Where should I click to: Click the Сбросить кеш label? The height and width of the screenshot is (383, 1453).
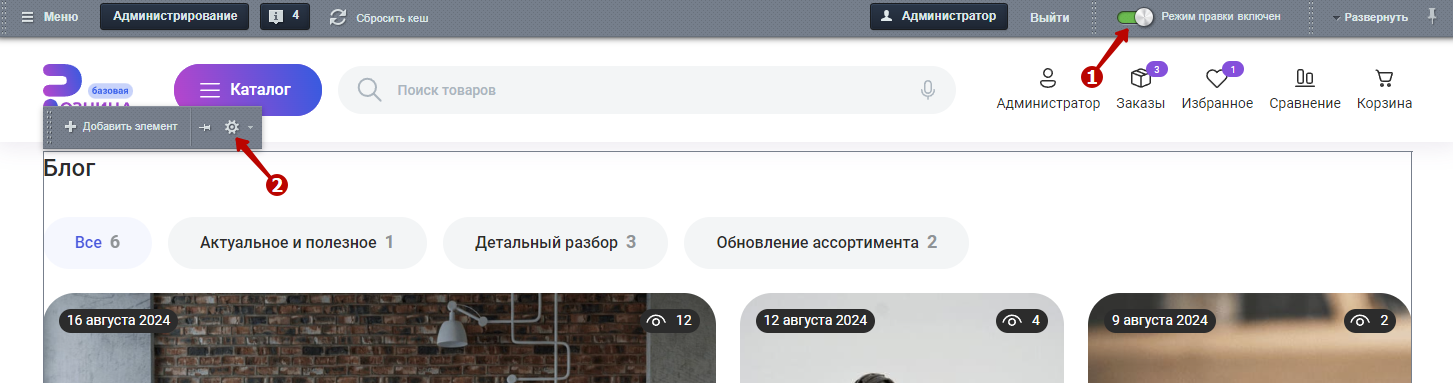click(x=392, y=18)
